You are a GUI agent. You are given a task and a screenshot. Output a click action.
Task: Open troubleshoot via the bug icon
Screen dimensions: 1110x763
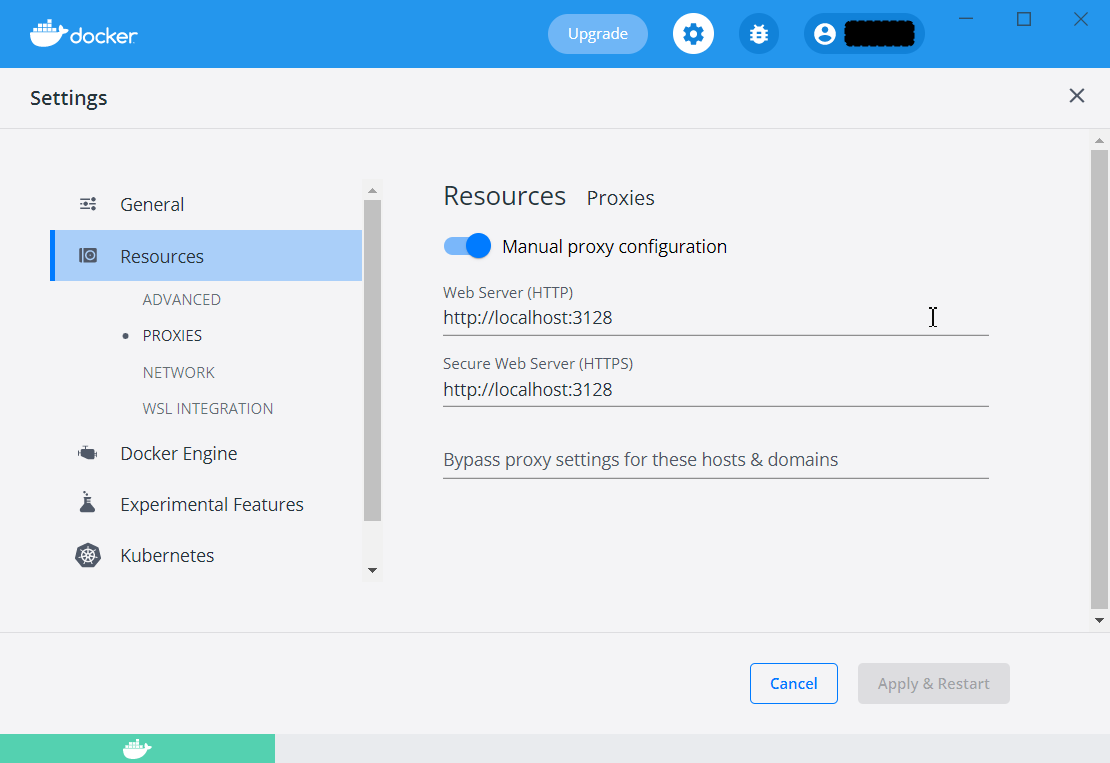click(x=759, y=34)
